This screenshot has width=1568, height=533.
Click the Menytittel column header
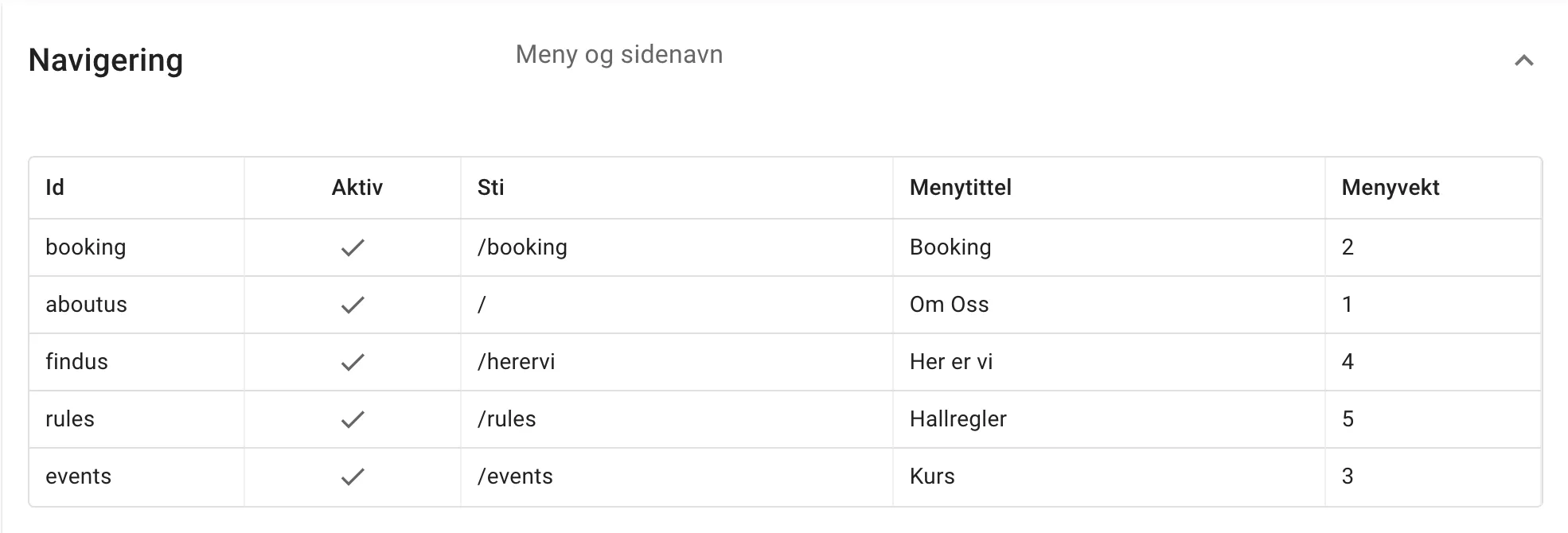[960, 188]
